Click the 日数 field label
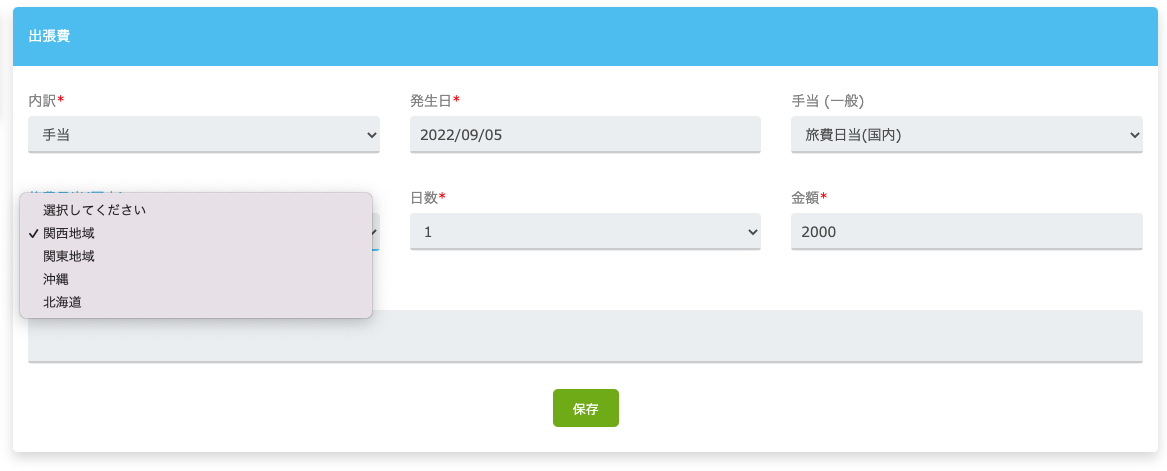 coord(428,197)
